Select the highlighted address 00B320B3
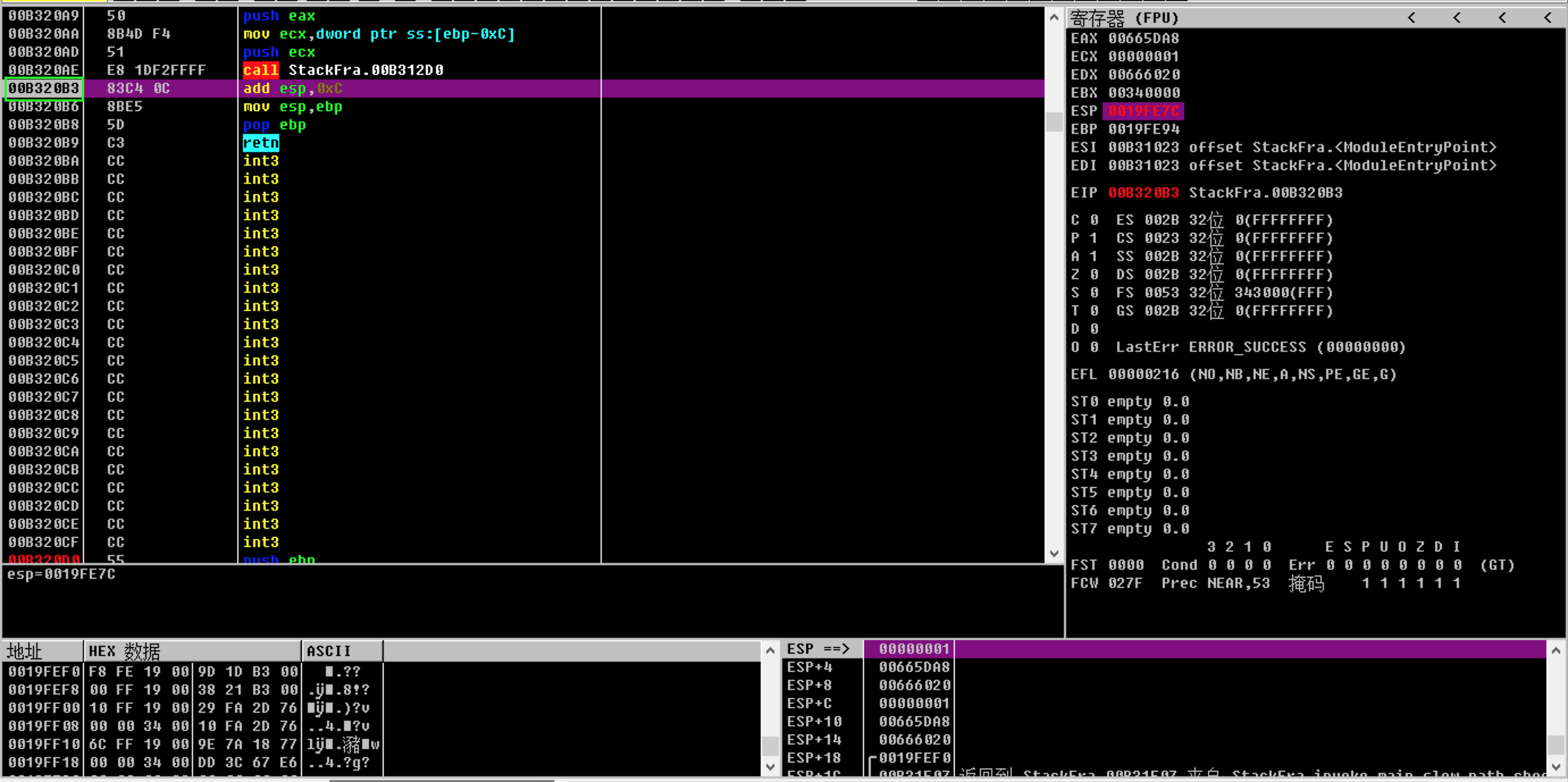Image resolution: width=1568 pixels, height=782 pixels. pos(44,88)
